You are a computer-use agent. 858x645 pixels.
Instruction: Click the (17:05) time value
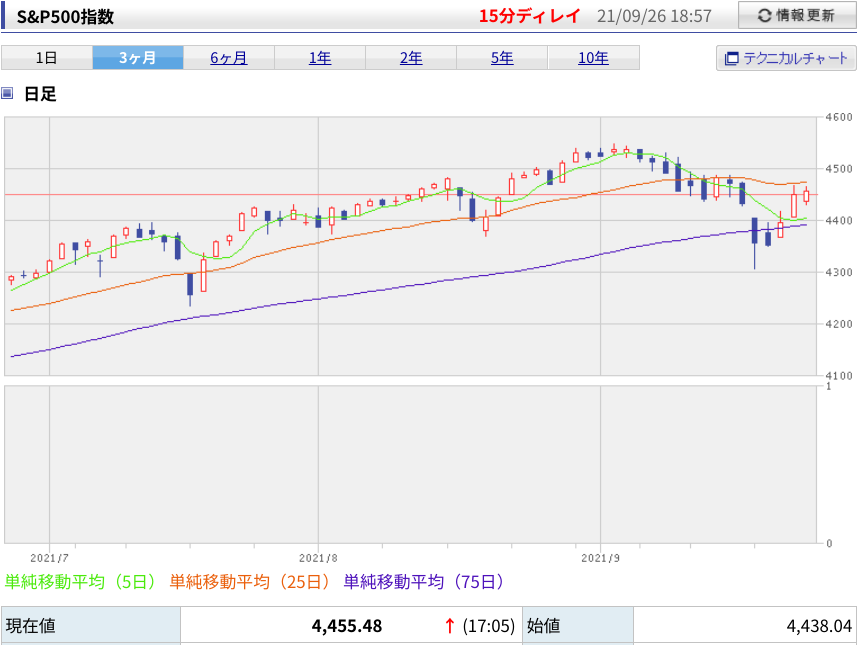click(x=489, y=626)
